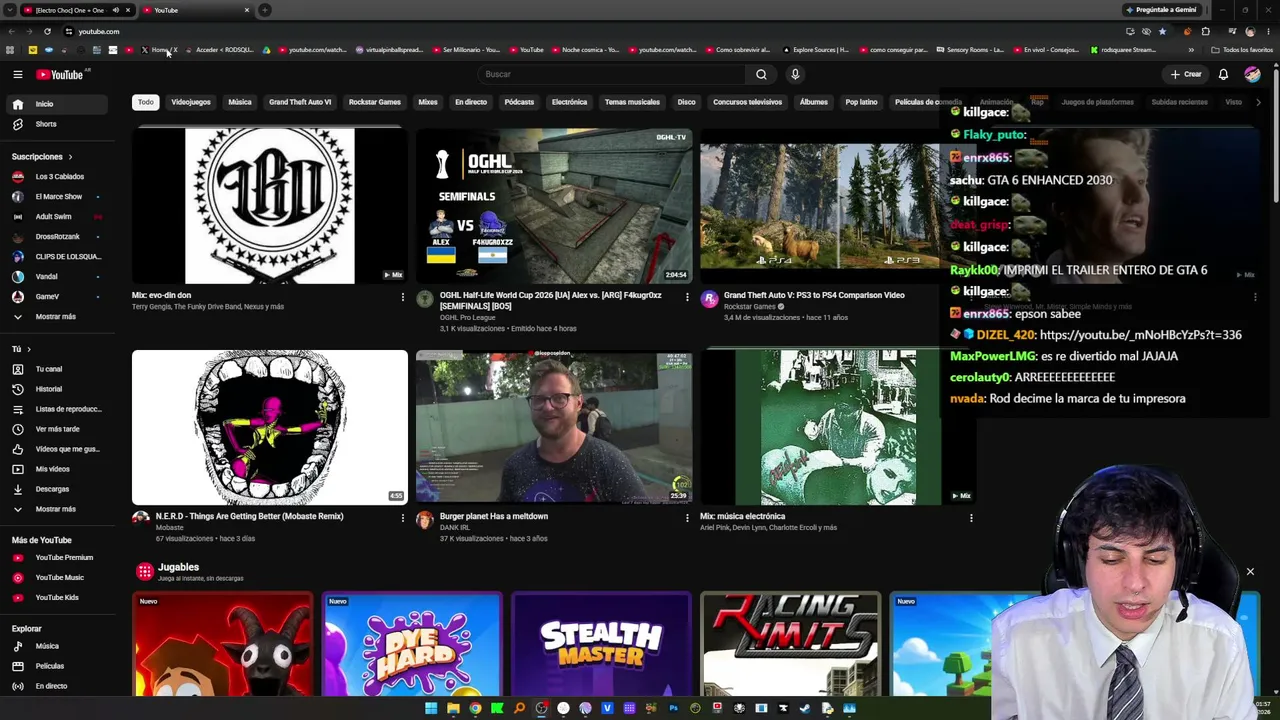Click the search magnifier button
The width and height of the screenshot is (1280, 720).
point(761,74)
